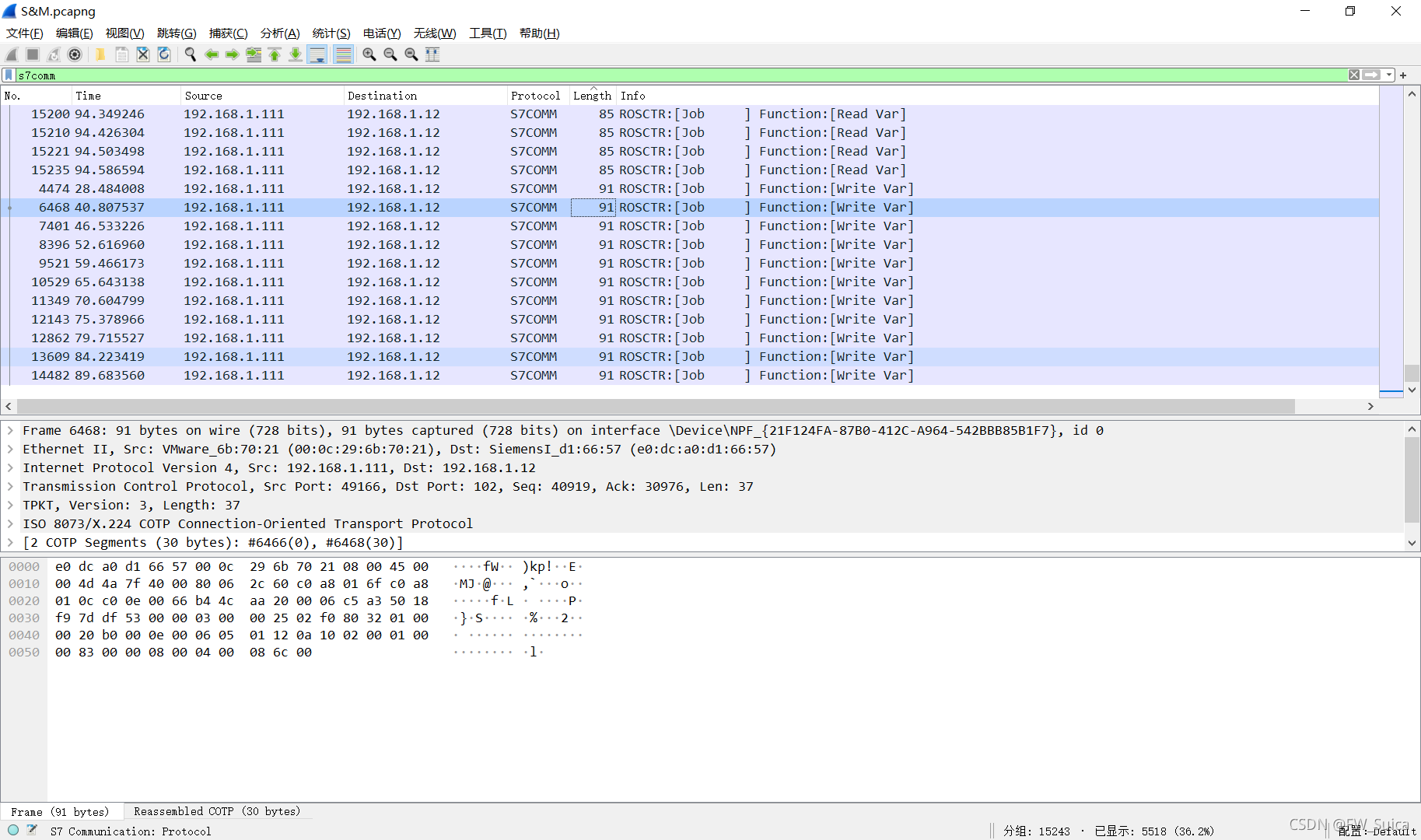Image resolution: width=1421 pixels, height=840 pixels.
Task: Select packet number 13609
Action: coord(689,356)
